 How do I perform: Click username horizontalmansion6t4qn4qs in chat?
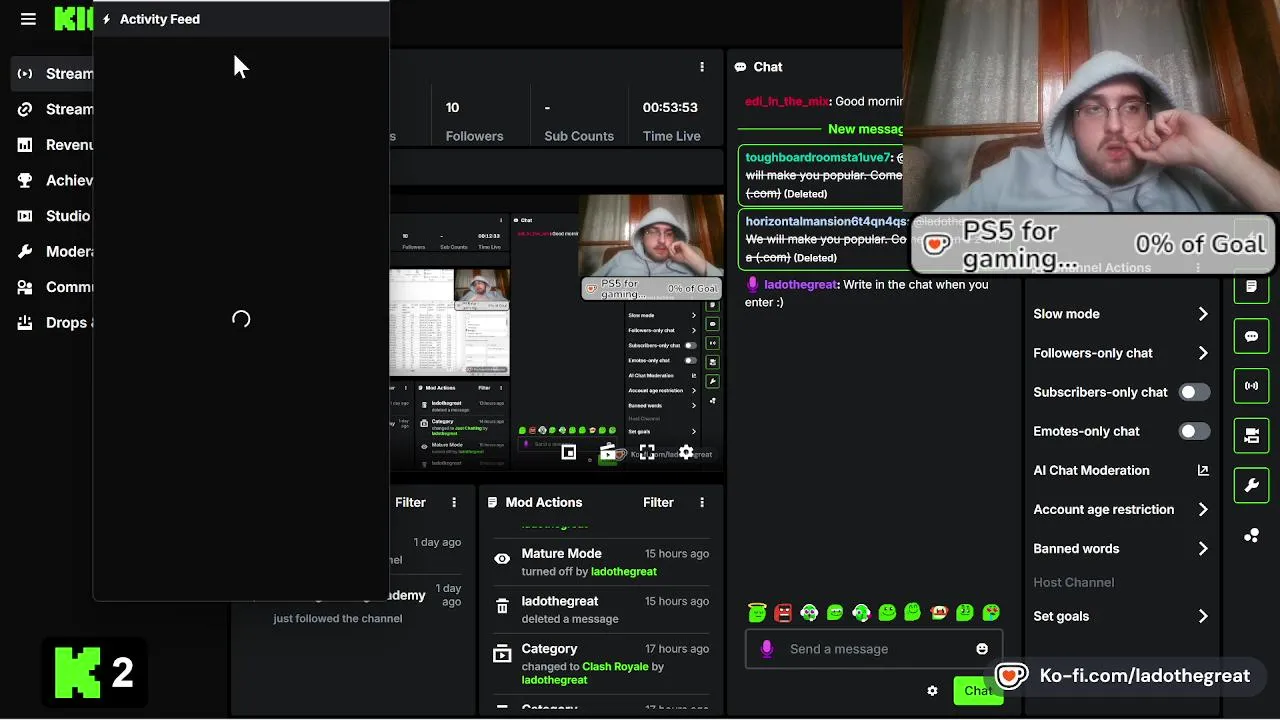click(825, 221)
